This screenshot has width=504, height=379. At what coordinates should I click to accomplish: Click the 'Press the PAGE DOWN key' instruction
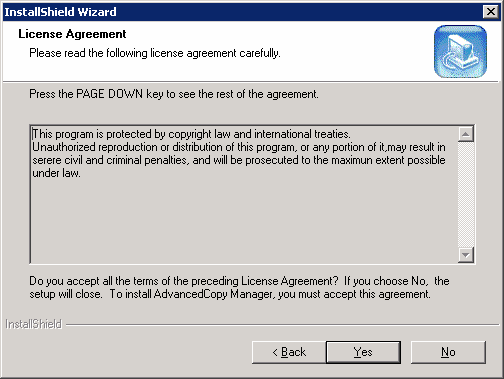pos(174,94)
